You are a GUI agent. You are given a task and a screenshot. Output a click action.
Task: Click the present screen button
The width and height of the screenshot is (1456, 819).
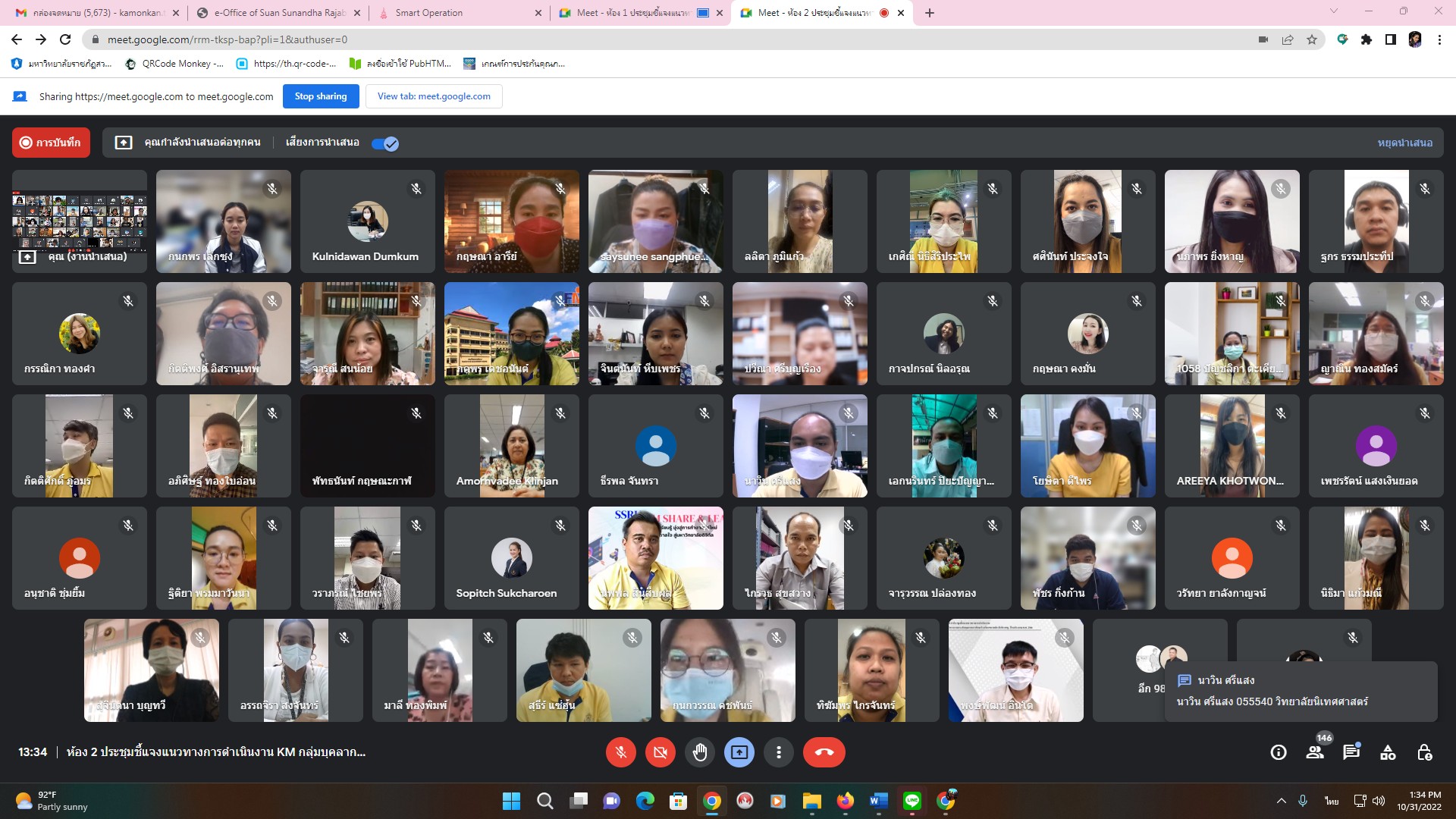click(x=739, y=752)
